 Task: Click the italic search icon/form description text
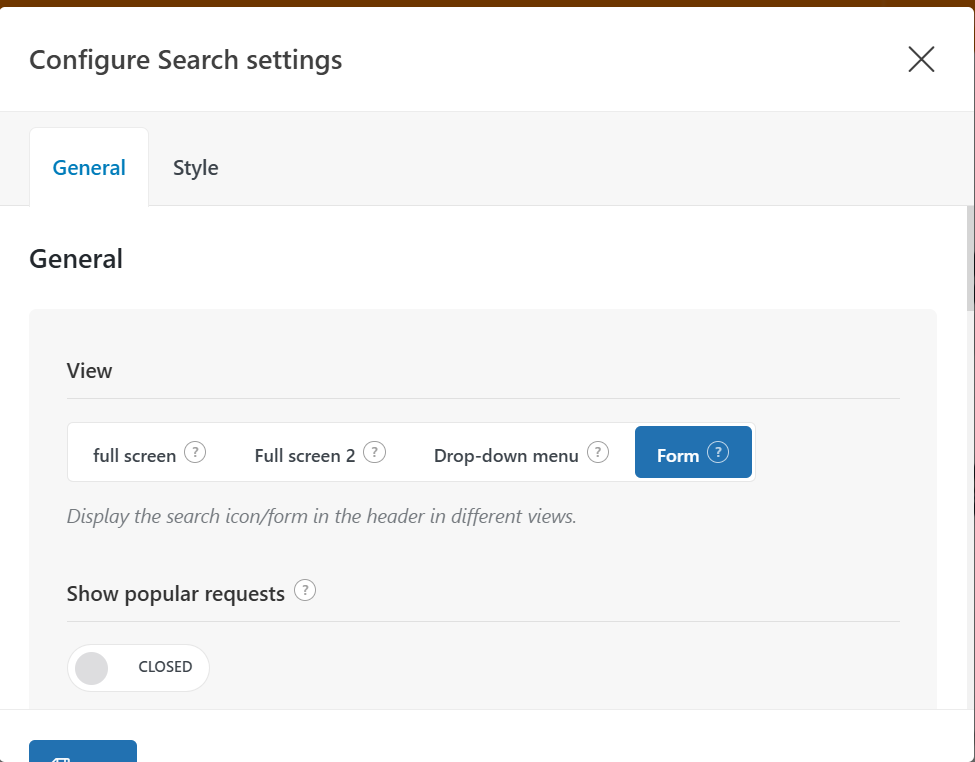(x=321, y=516)
